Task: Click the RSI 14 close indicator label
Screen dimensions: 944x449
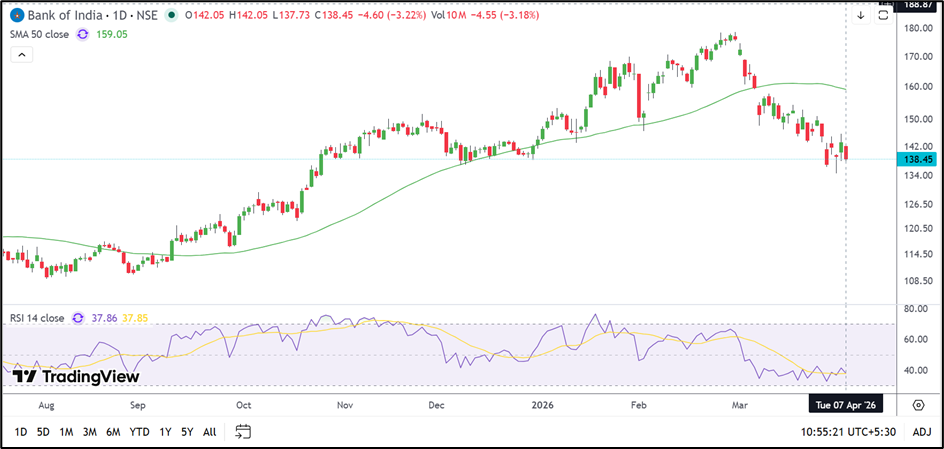Action: [x=37, y=318]
